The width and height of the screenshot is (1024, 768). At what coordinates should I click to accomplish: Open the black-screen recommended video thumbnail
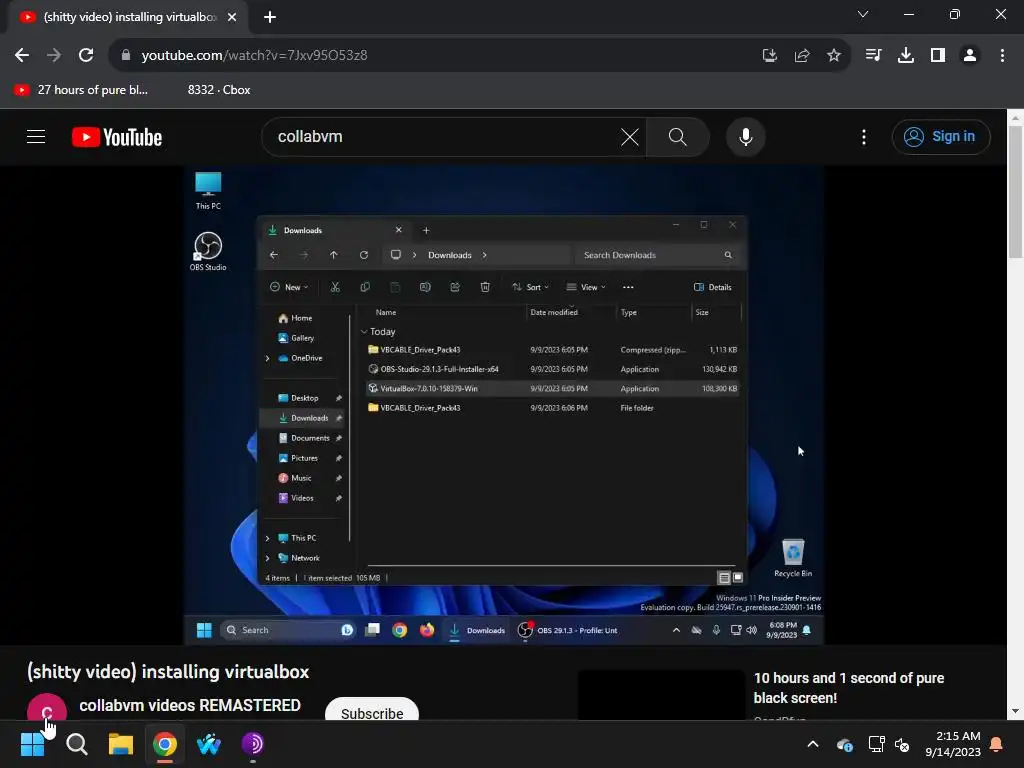(x=661, y=695)
